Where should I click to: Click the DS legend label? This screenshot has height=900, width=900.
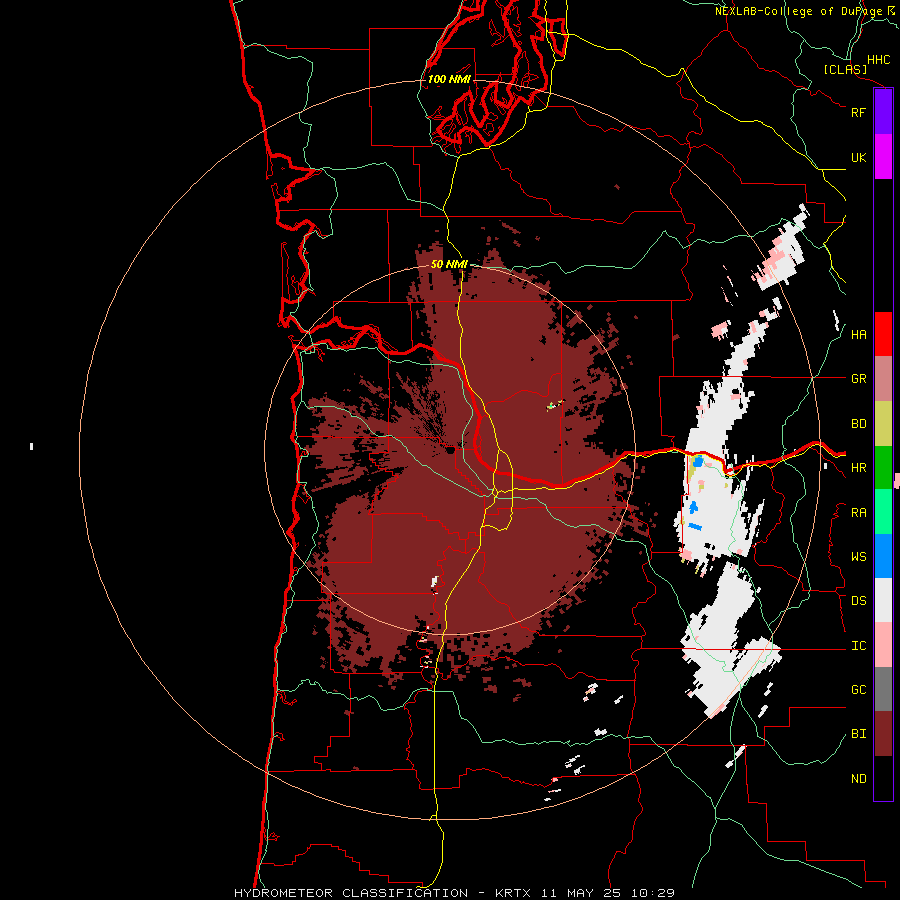(x=858, y=601)
